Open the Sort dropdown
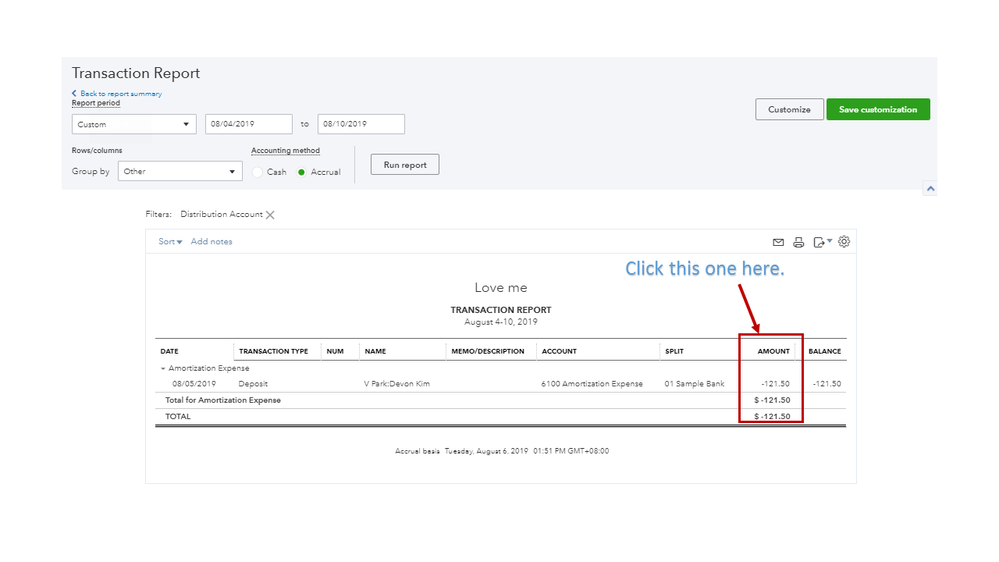 170,241
